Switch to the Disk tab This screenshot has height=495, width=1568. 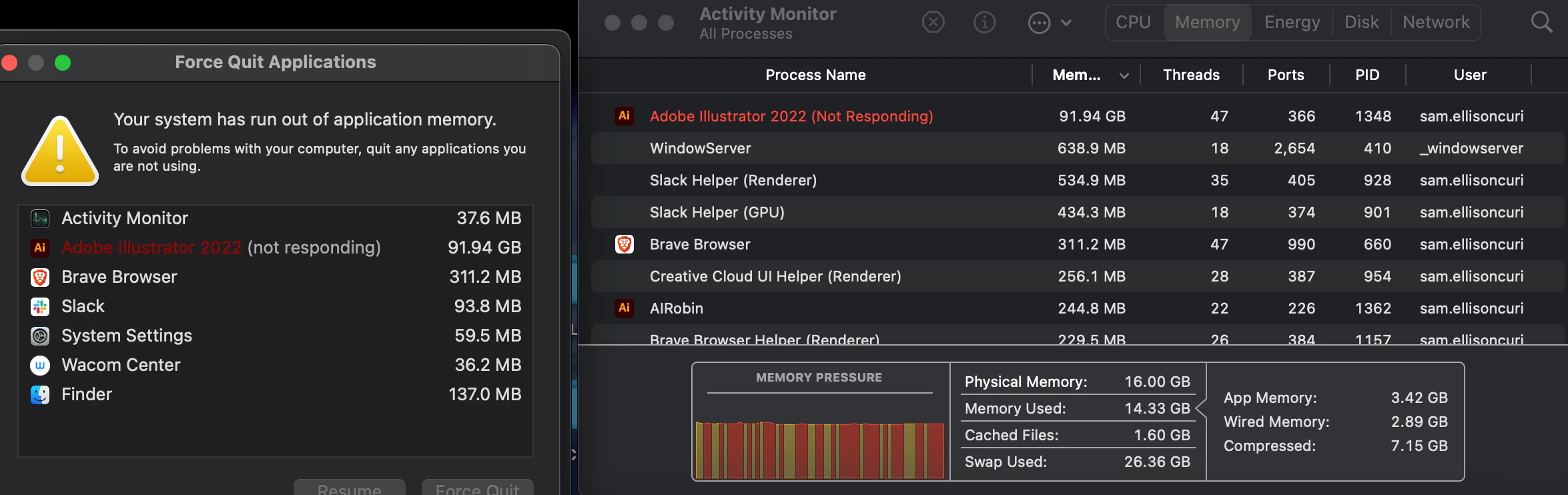[x=1361, y=23]
